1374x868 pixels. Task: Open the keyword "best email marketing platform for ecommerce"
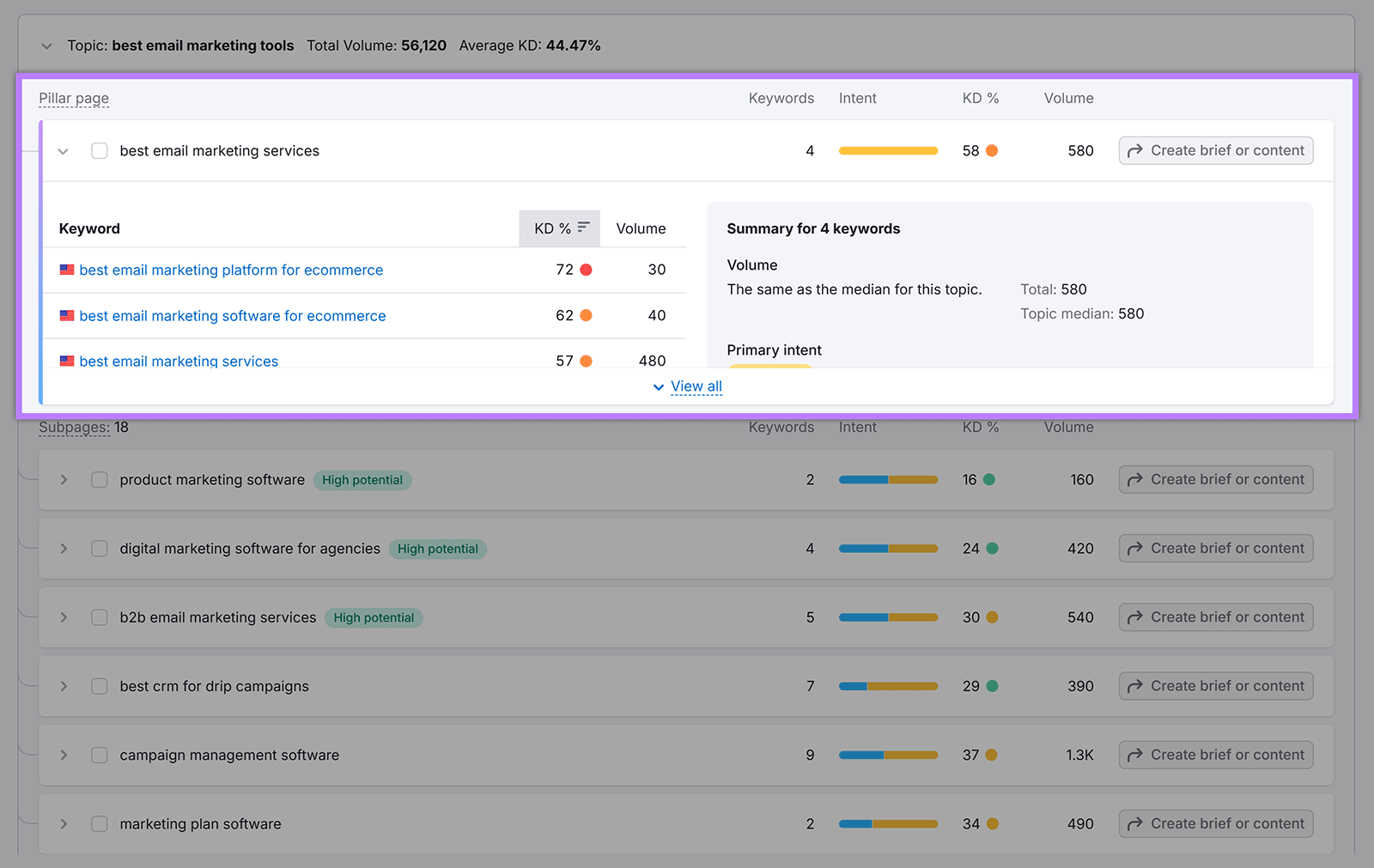coord(230,269)
